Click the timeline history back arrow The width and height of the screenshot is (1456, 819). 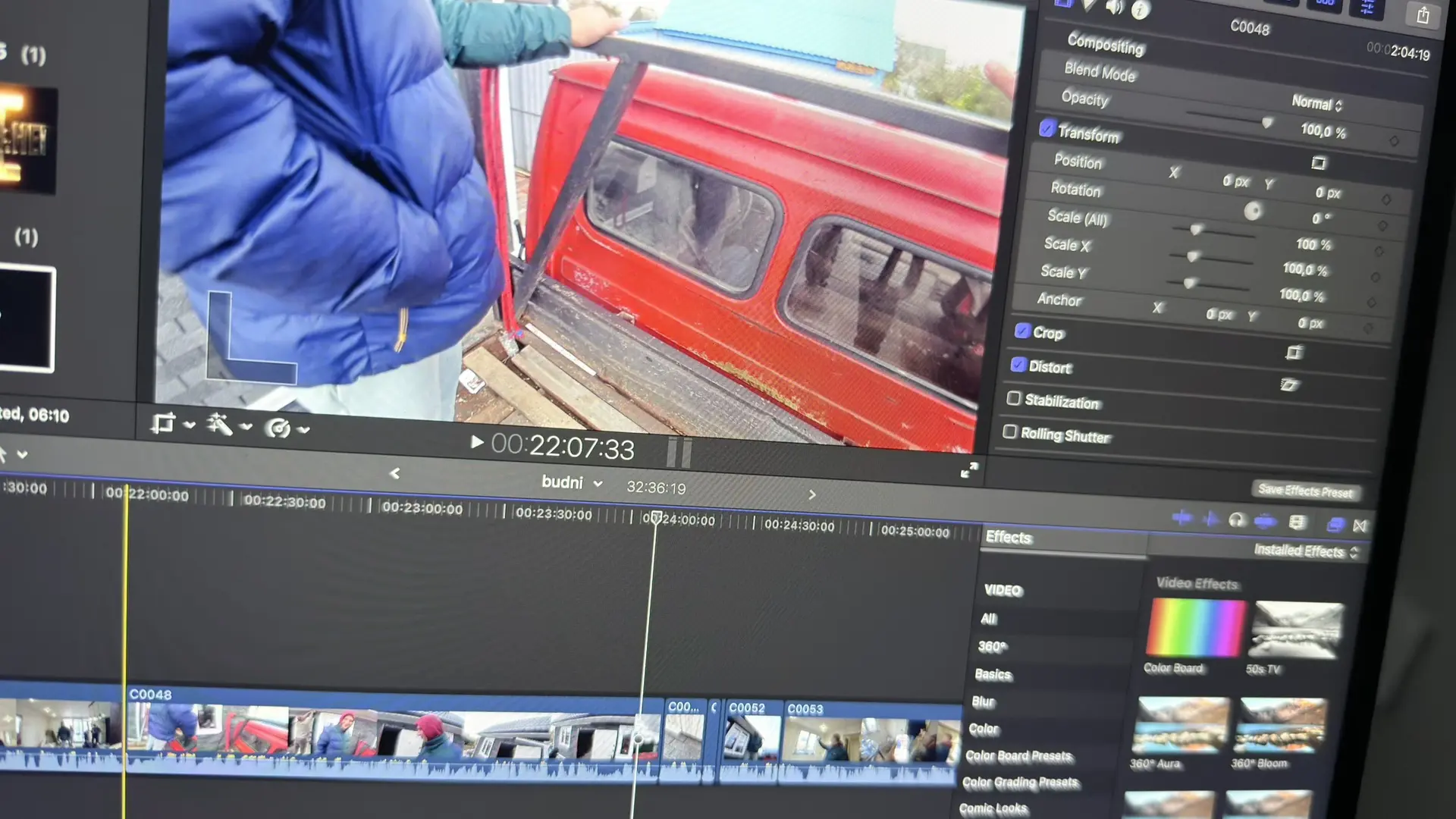394,473
